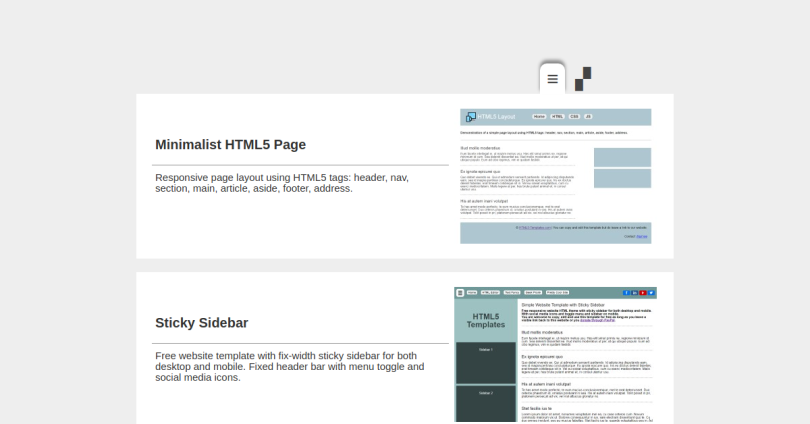The width and height of the screenshot is (810, 424).
Task: Click the Twitter icon in Sticky Sidebar preview
Action: (651, 293)
